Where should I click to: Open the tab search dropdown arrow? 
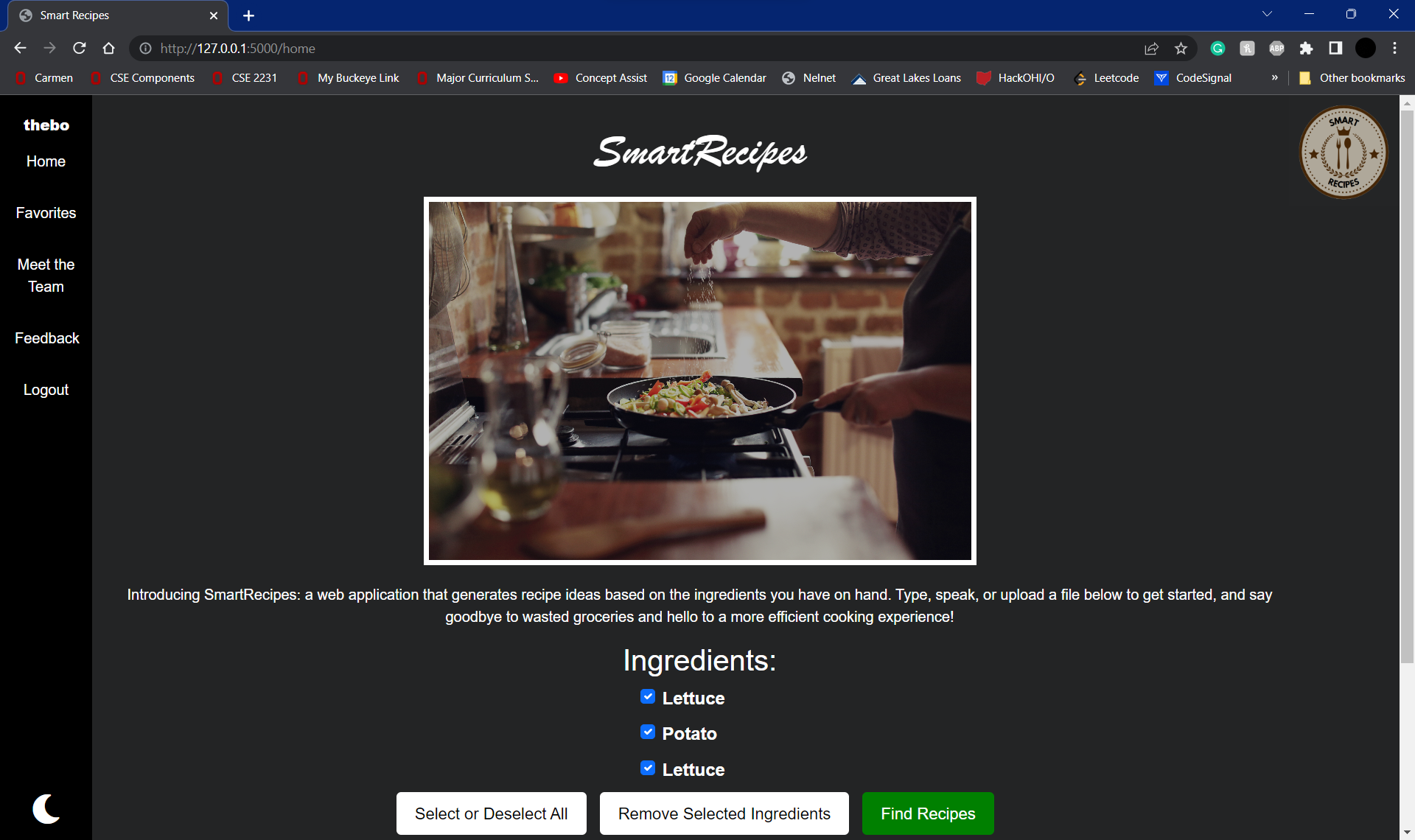point(1267,14)
